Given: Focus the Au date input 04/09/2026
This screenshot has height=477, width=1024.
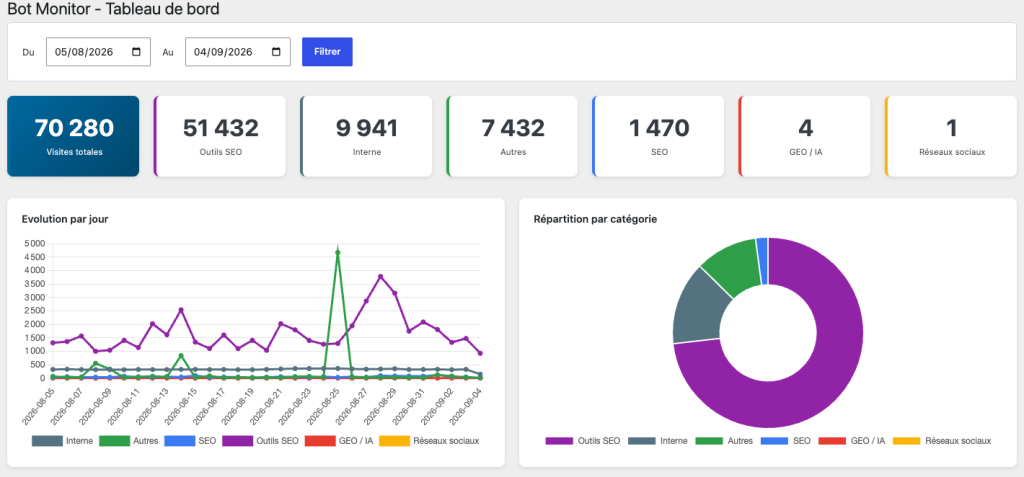Looking at the screenshot, I should pos(238,52).
